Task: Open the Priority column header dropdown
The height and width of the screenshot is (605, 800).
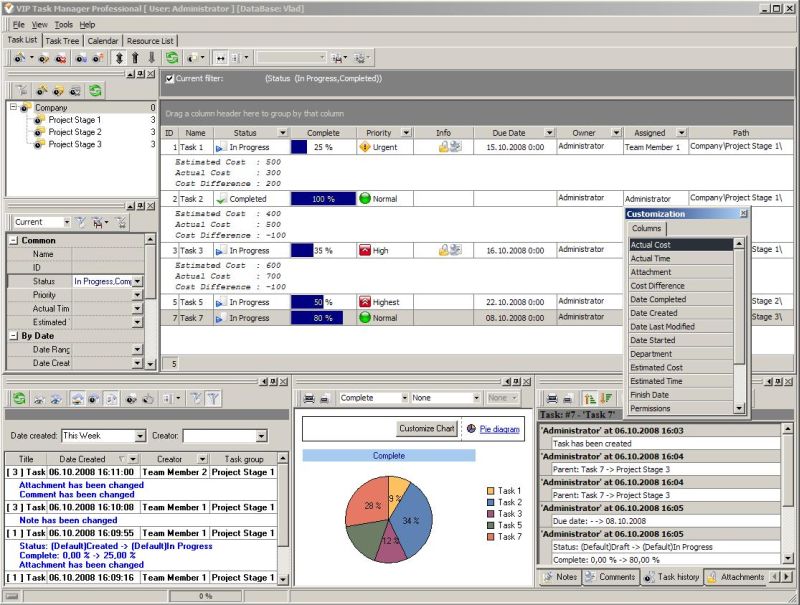Action: (x=406, y=133)
